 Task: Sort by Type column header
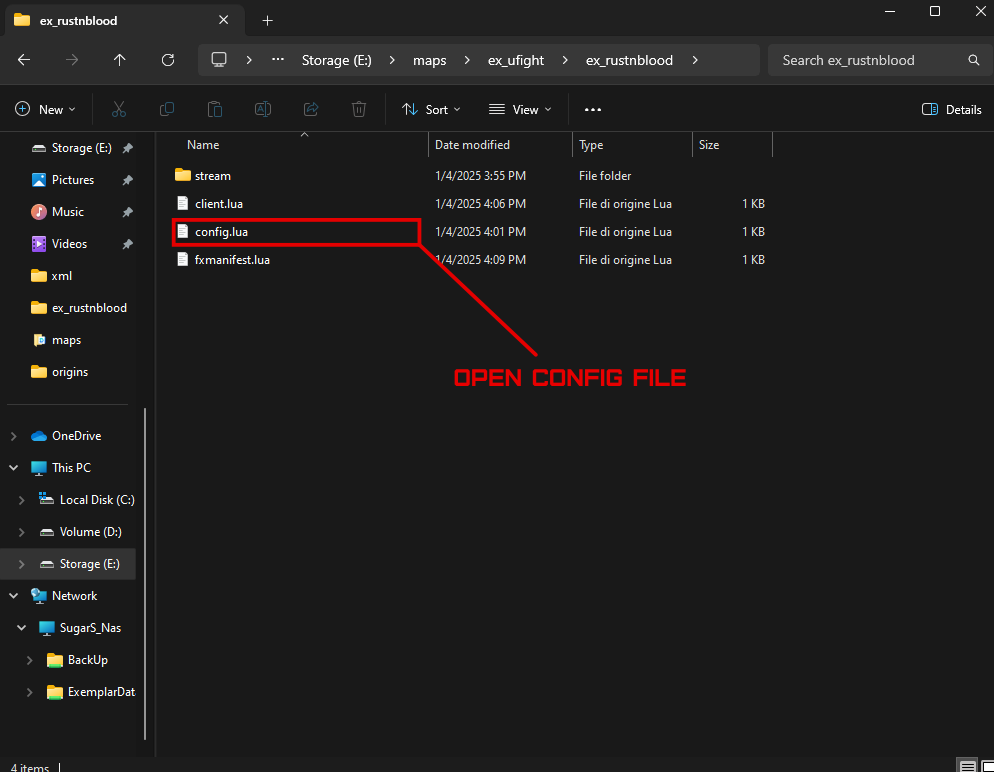633,145
